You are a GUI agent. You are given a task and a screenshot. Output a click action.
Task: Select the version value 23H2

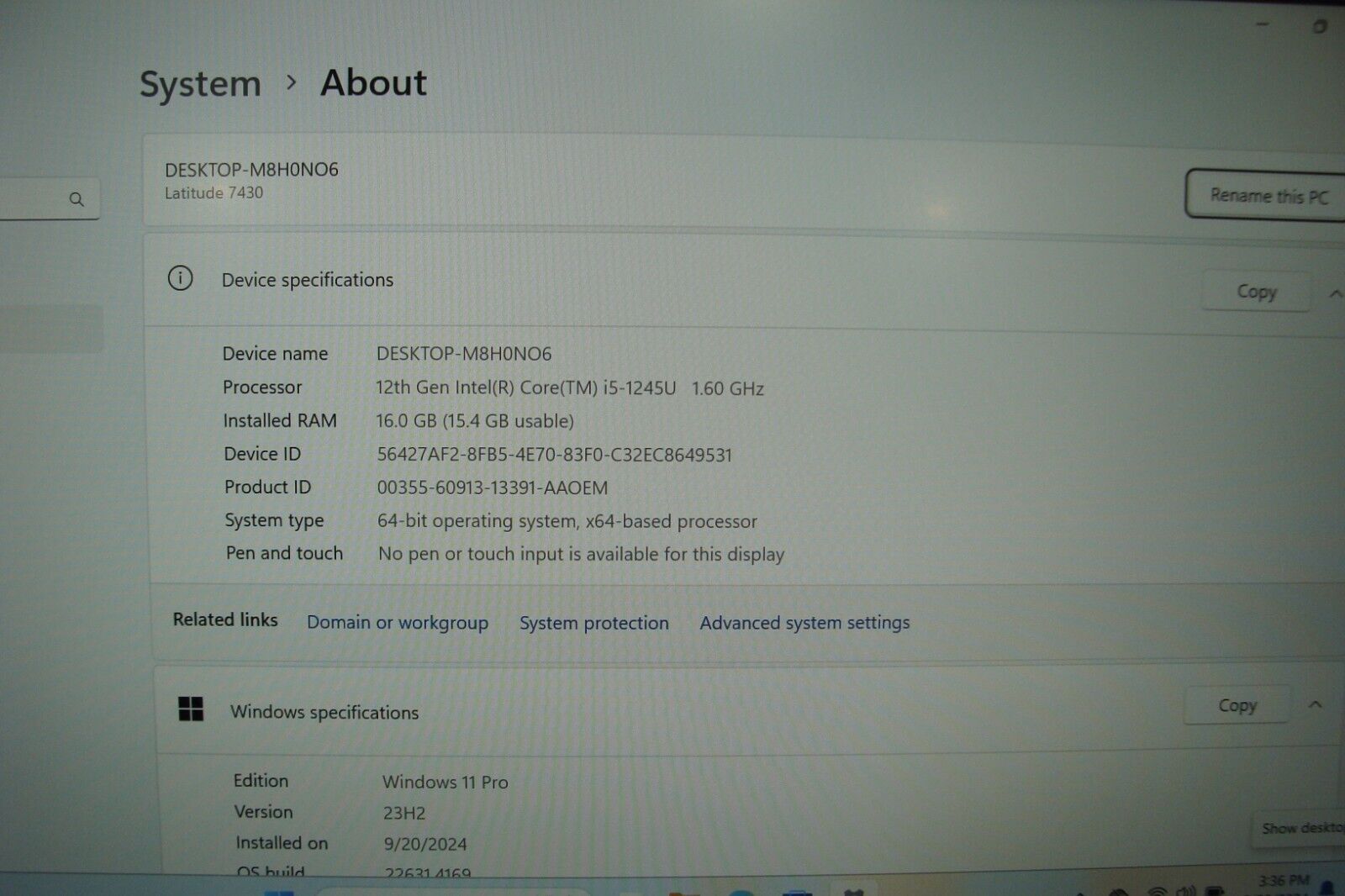click(404, 813)
